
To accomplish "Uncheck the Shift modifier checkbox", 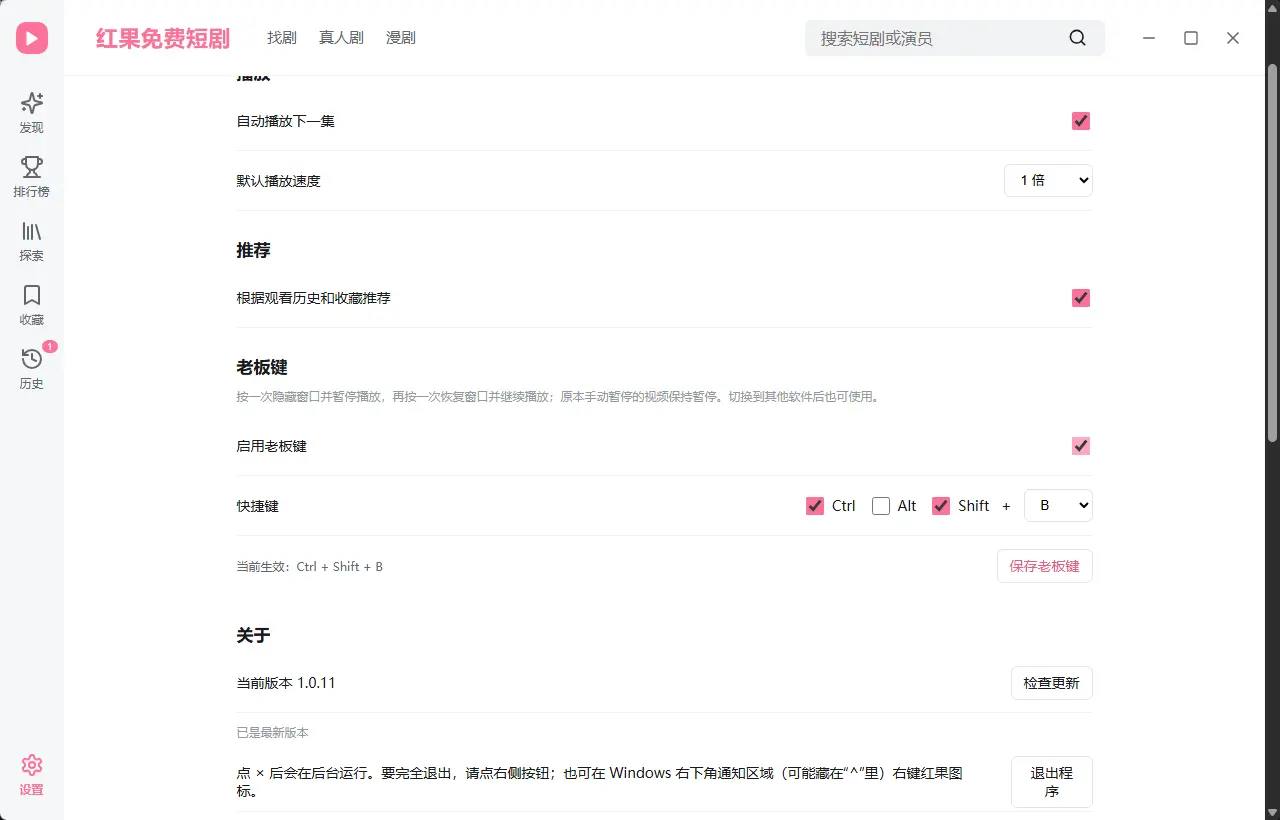I will click(941, 506).
